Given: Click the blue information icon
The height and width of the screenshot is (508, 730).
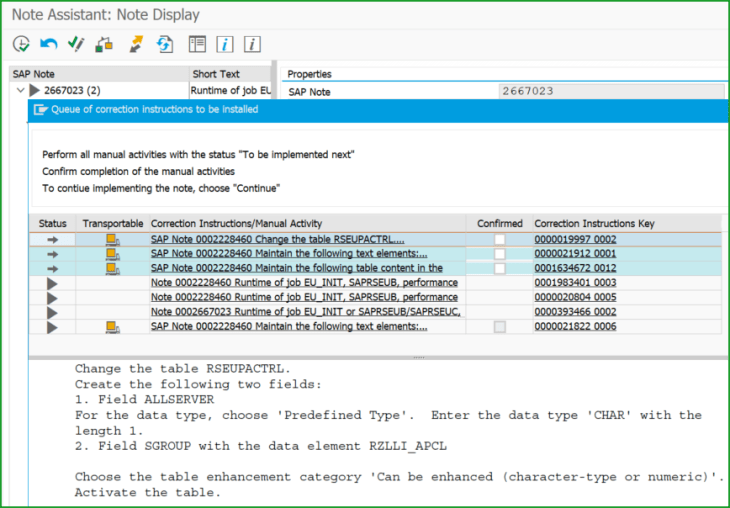Looking at the screenshot, I should pyautogui.click(x=225, y=44).
